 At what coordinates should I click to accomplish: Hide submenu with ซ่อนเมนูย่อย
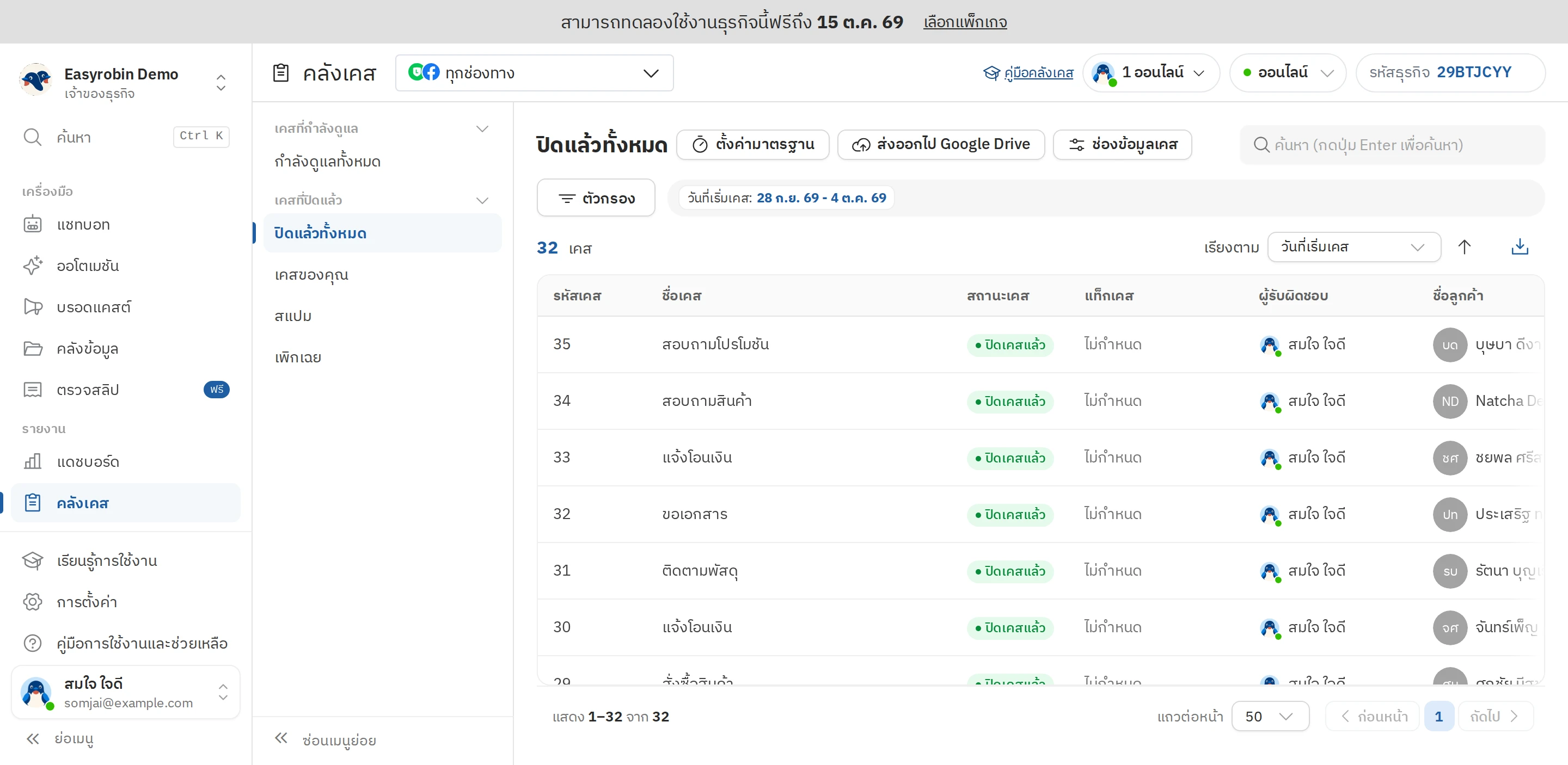point(325,739)
